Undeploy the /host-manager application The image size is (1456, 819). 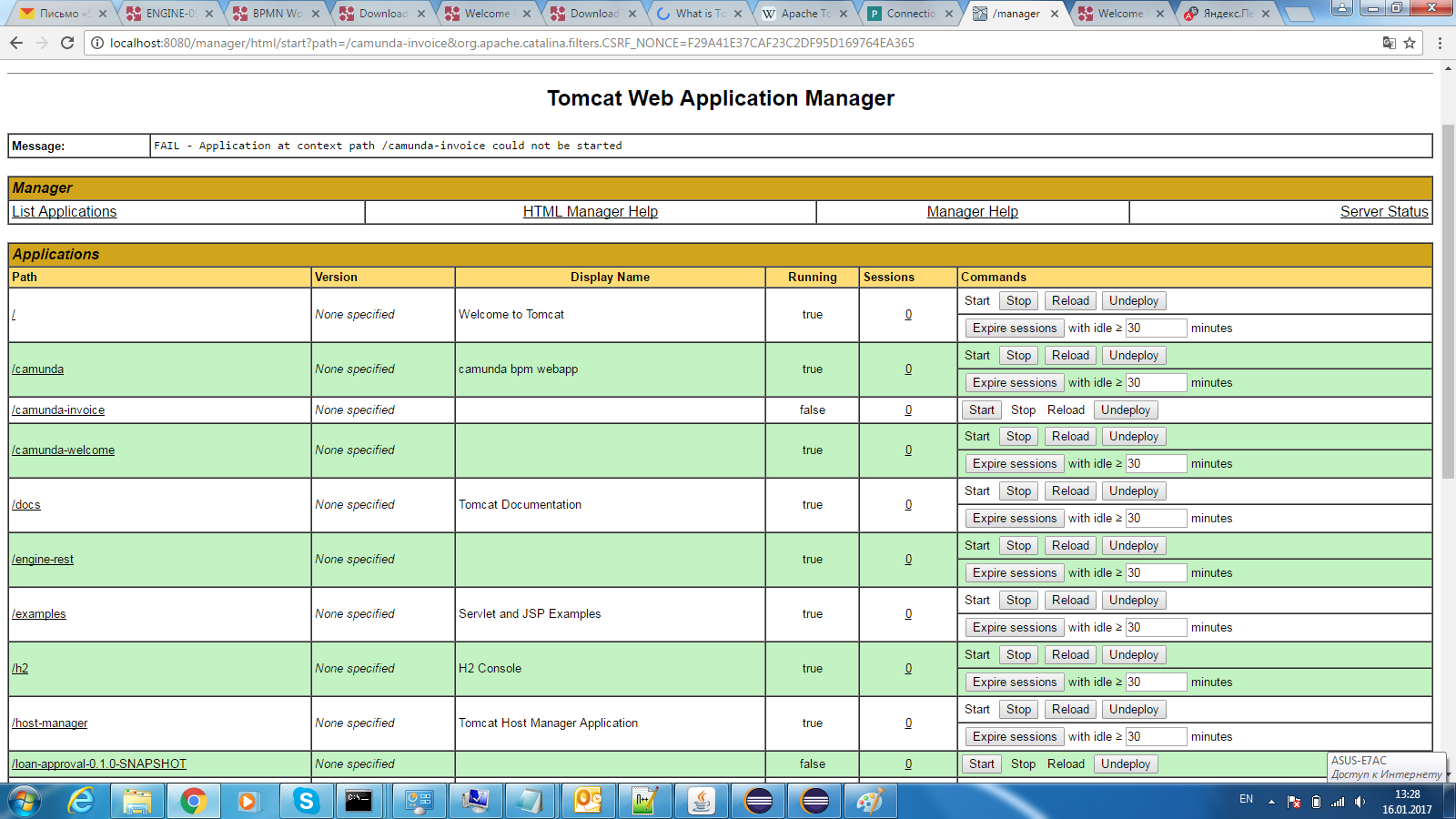click(x=1134, y=710)
